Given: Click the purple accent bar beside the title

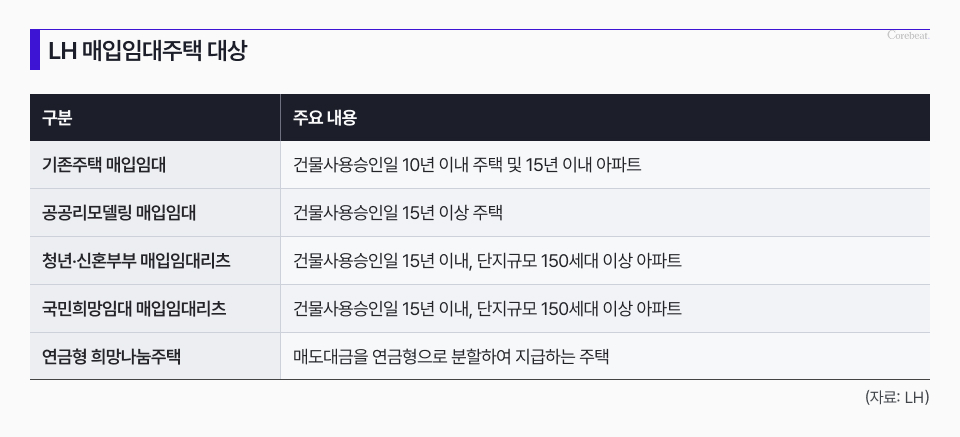Looking at the screenshot, I should click(35, 51).
